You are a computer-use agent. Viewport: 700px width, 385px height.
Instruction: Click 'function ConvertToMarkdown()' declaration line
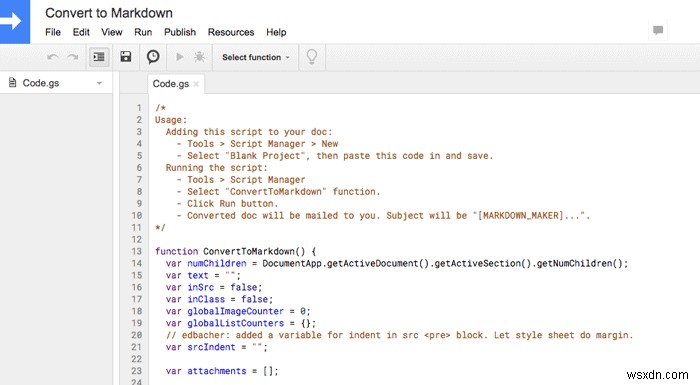(x=236, y=251)
